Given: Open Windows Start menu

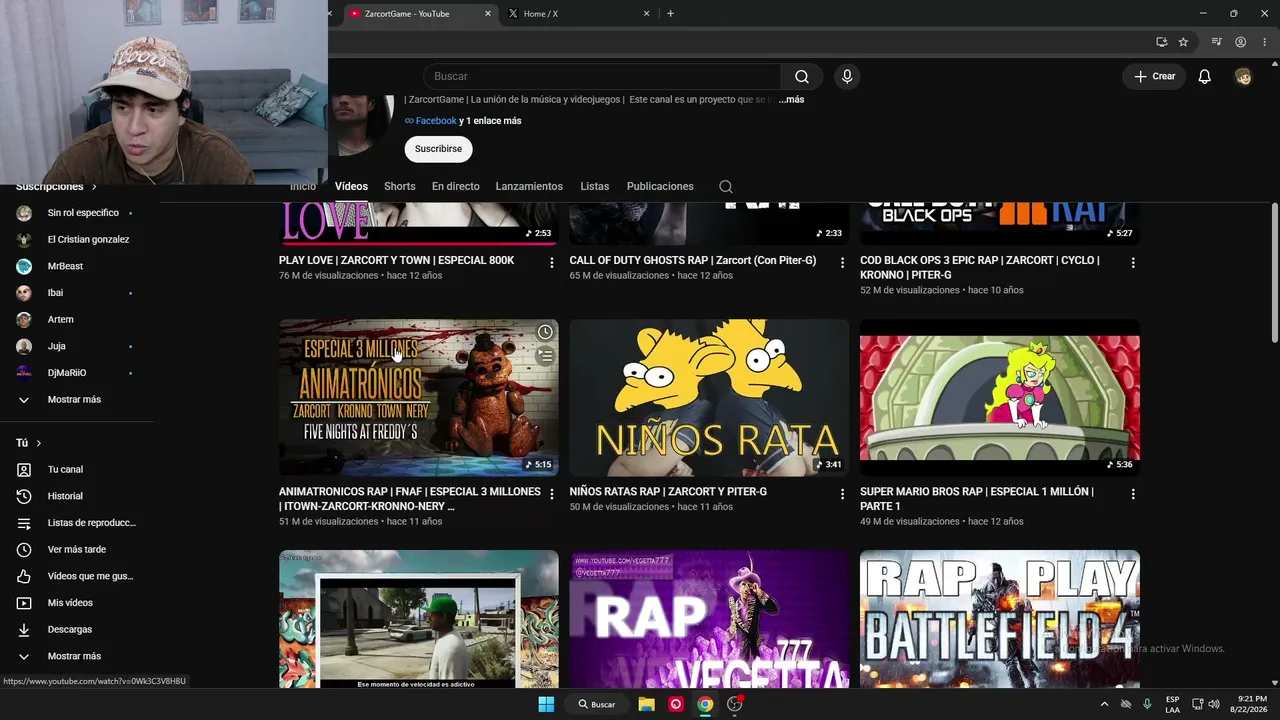Looking at the screenshot, I should 546,704.
